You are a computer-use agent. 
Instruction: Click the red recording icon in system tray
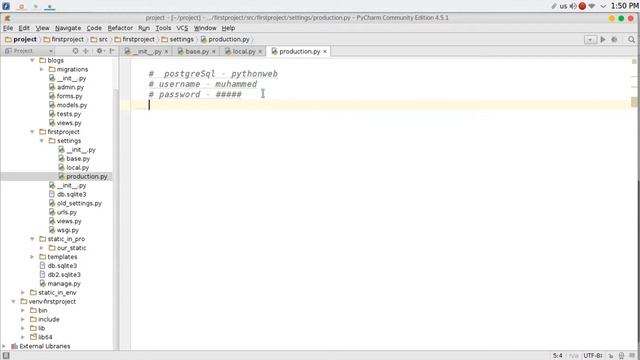point(582,6)
